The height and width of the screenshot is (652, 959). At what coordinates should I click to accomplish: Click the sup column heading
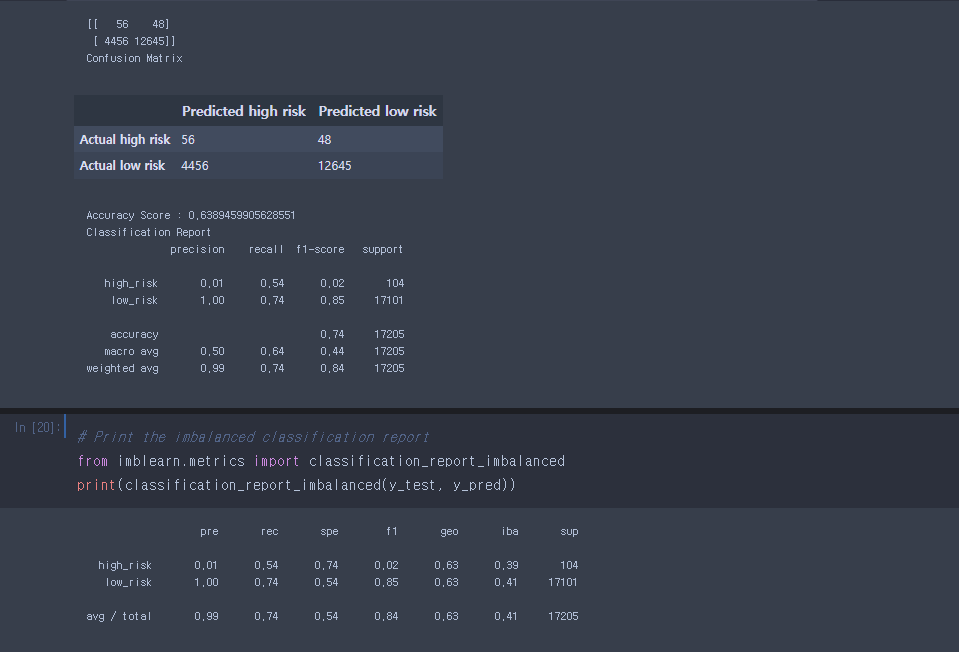point(569,532)
